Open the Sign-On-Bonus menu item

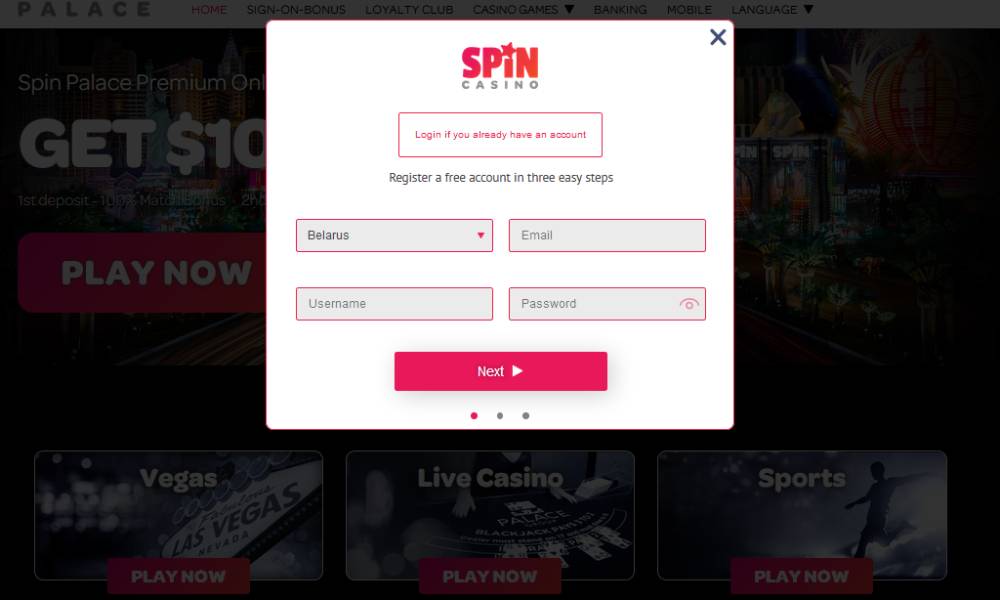point(296,10)
